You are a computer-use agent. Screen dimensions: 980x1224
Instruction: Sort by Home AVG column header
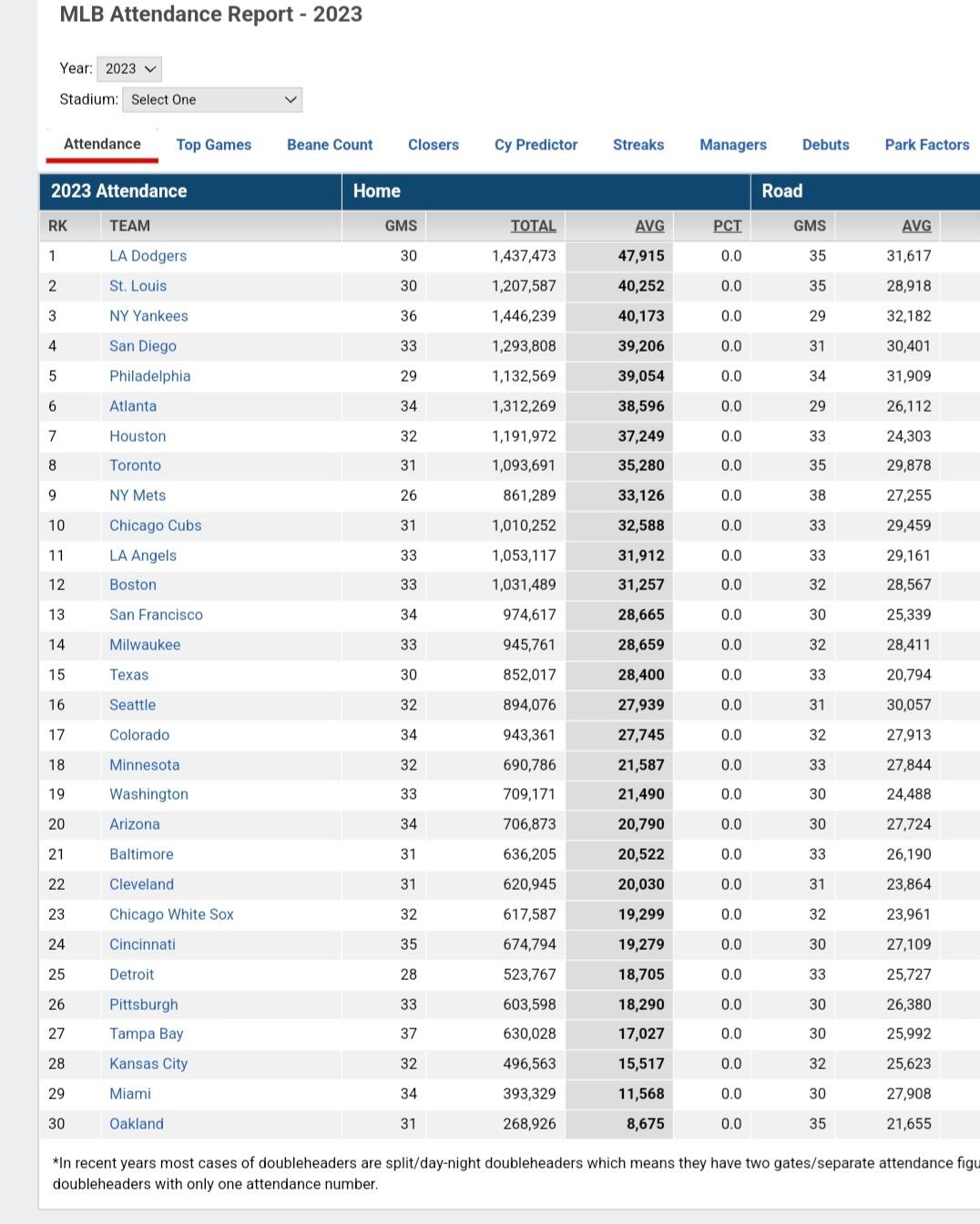pos(649,226)
